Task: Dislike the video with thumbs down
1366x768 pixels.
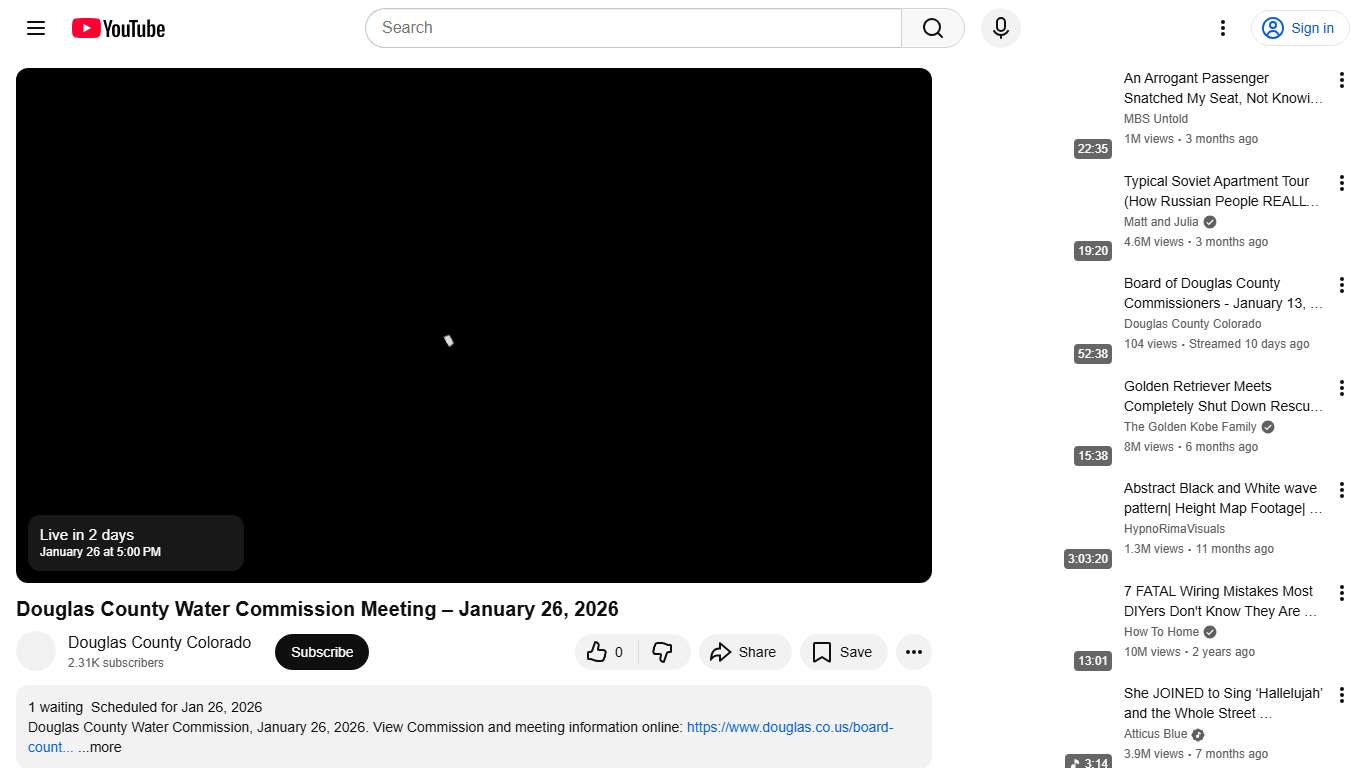Action: click(663, 651)
